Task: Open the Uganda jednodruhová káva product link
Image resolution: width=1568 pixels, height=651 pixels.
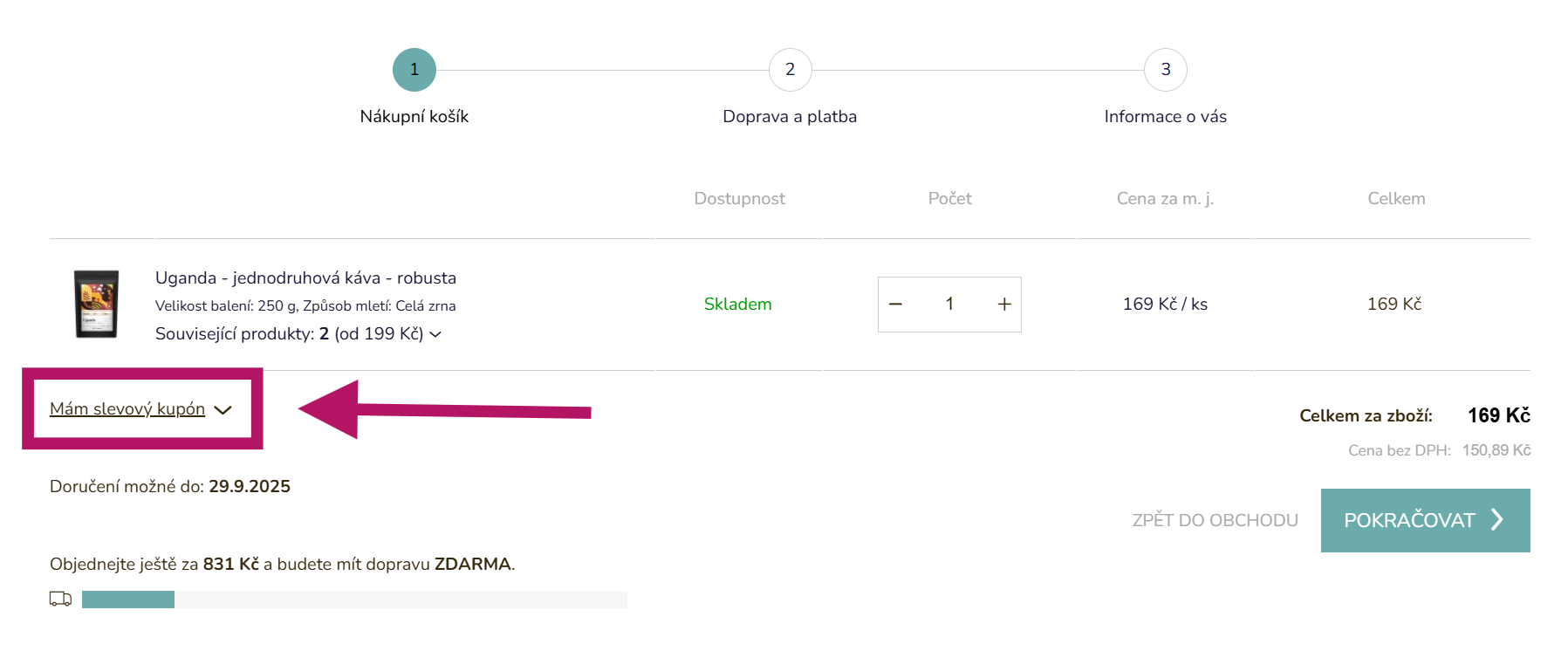Action: pyautogui.click(x=305, y=278)
